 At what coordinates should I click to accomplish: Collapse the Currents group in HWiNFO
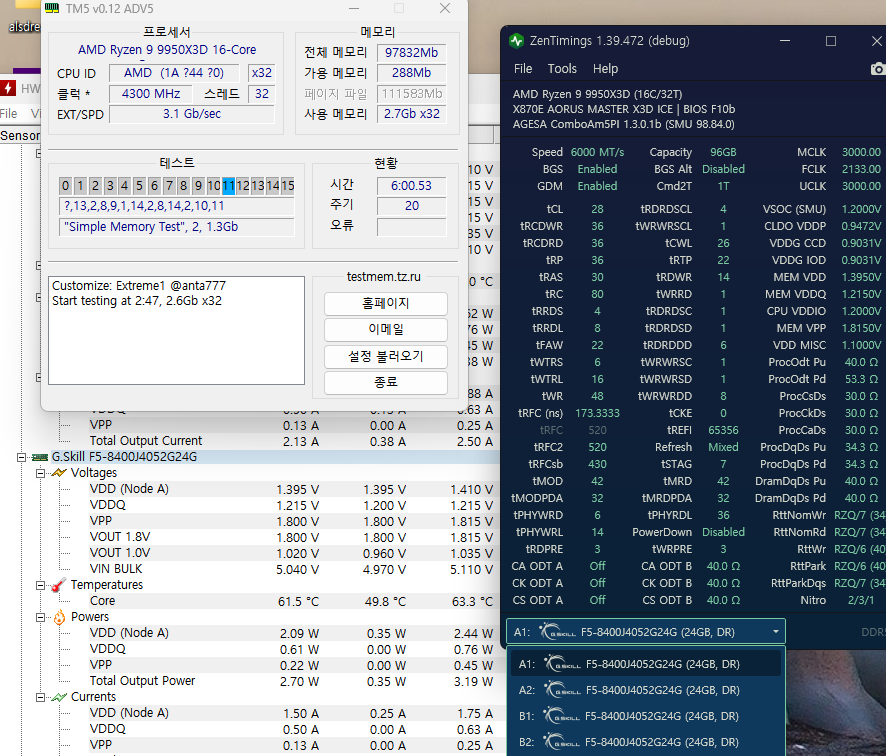(40, 697)
